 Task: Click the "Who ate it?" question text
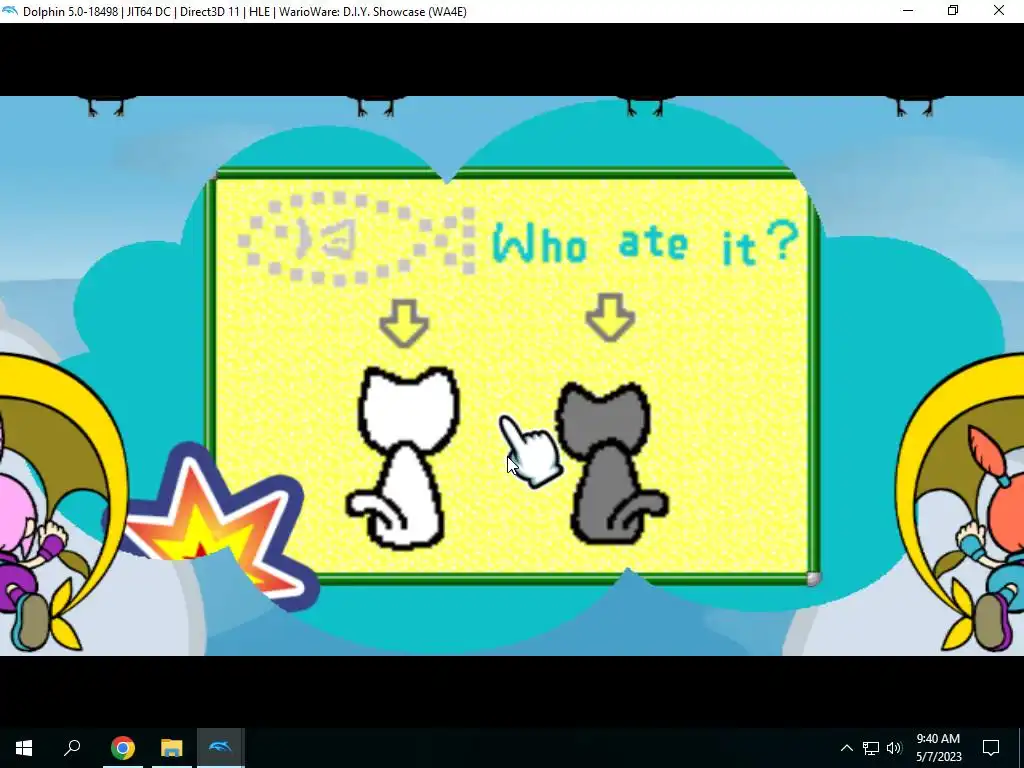pos(645,243)
